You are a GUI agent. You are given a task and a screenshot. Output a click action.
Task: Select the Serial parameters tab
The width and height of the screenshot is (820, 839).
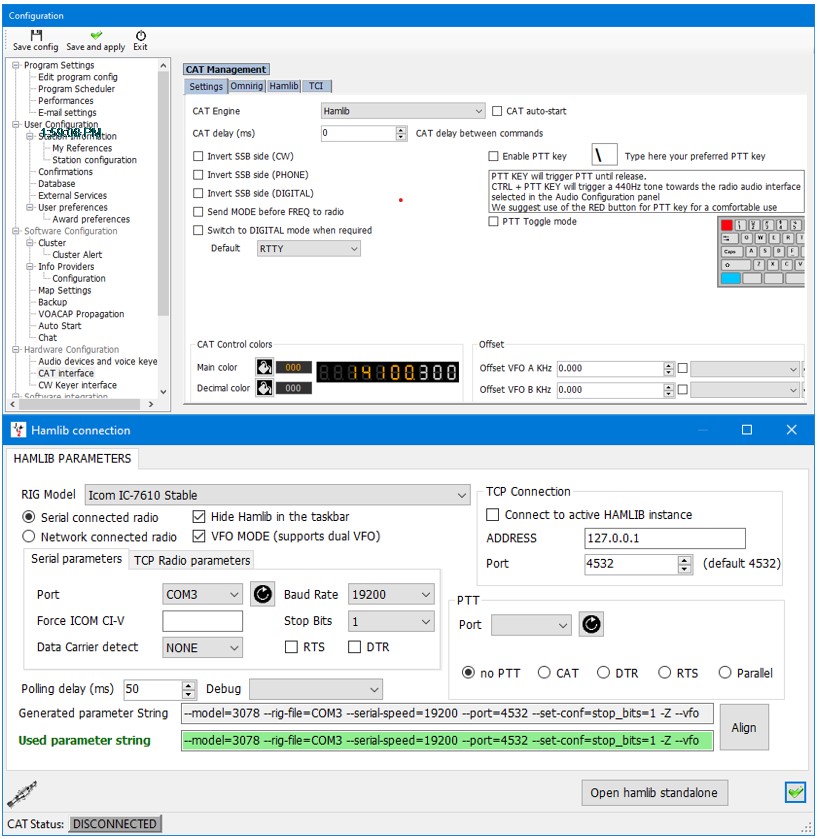pyautogui.click(x=77, y=559)
